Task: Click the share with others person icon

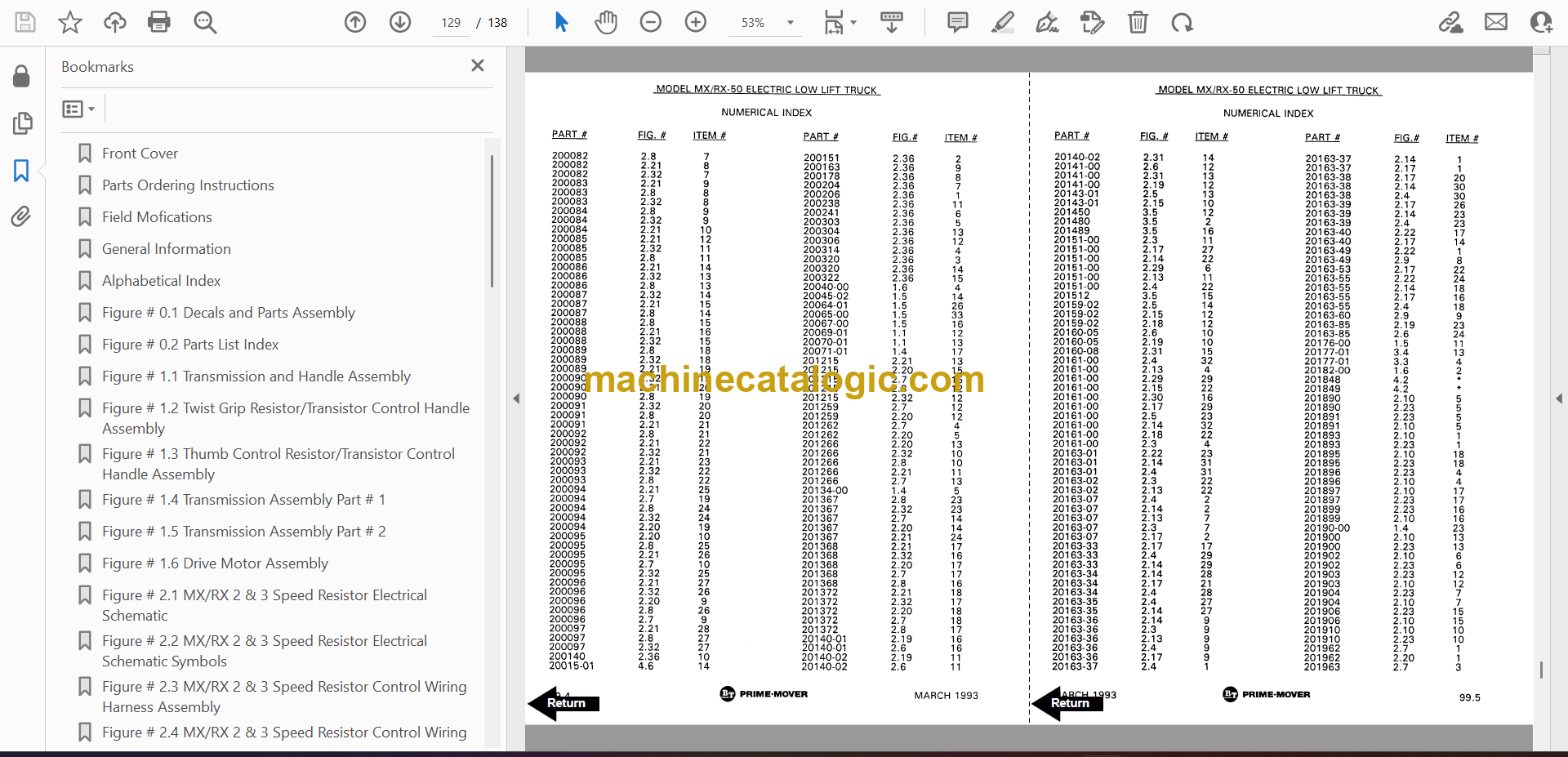Action: click(1541, 22)
